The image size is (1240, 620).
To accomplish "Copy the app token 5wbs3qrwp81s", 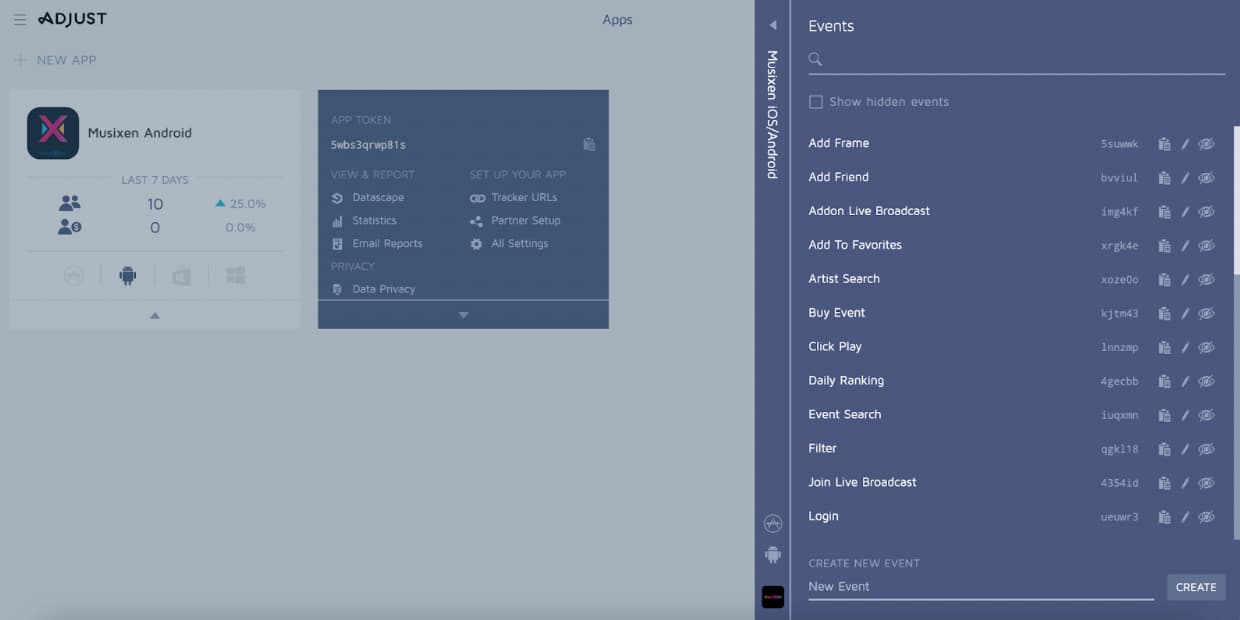I will tap(589, 144).
